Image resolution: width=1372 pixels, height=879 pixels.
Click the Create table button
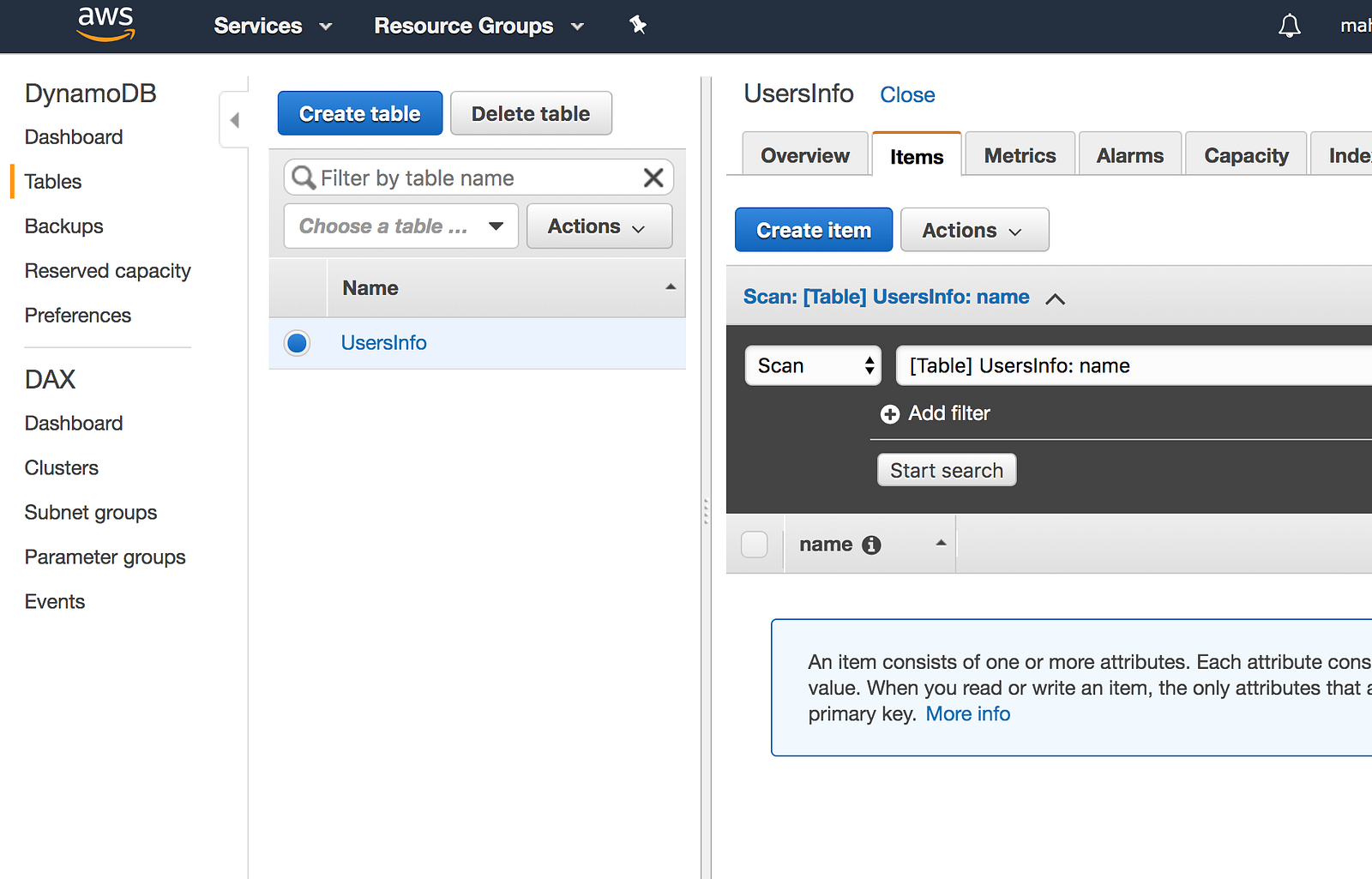coord(360,113)
